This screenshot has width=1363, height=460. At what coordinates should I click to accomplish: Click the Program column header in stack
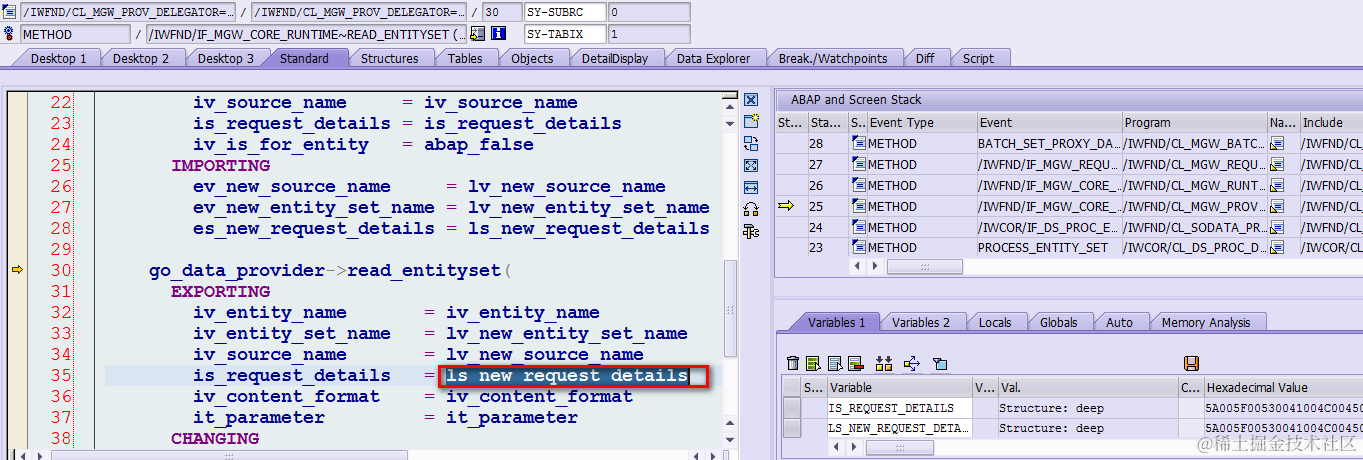click(x=1195, y=122)
